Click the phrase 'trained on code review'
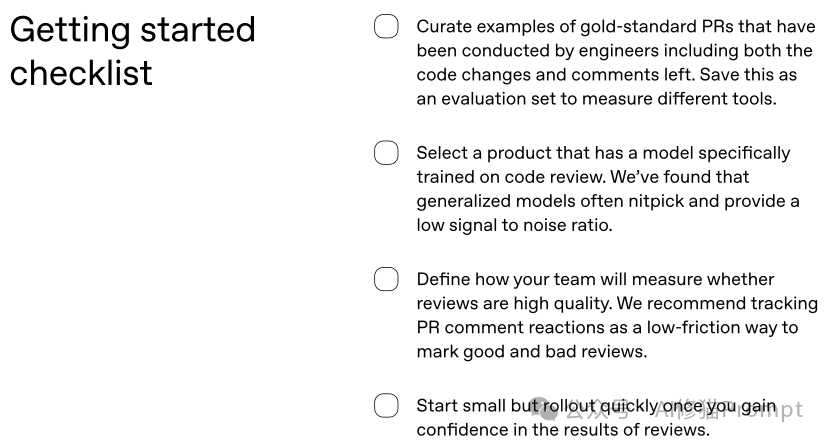This screenshot has height=442, width=828. (x=501, y=177)
